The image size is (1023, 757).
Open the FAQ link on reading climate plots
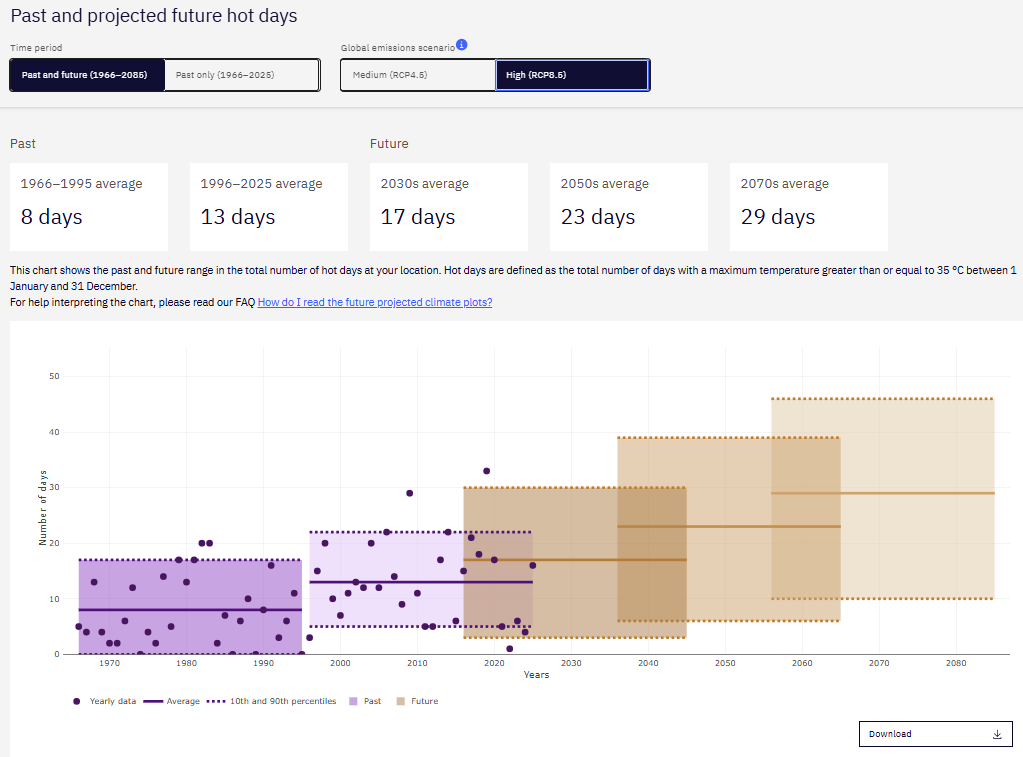coord(374,302)
